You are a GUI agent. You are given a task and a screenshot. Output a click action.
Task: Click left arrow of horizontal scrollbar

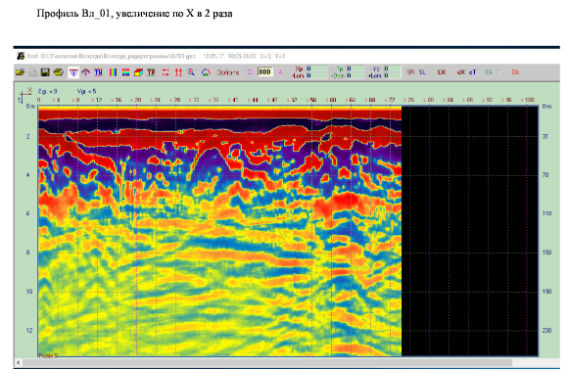(18, 362)
